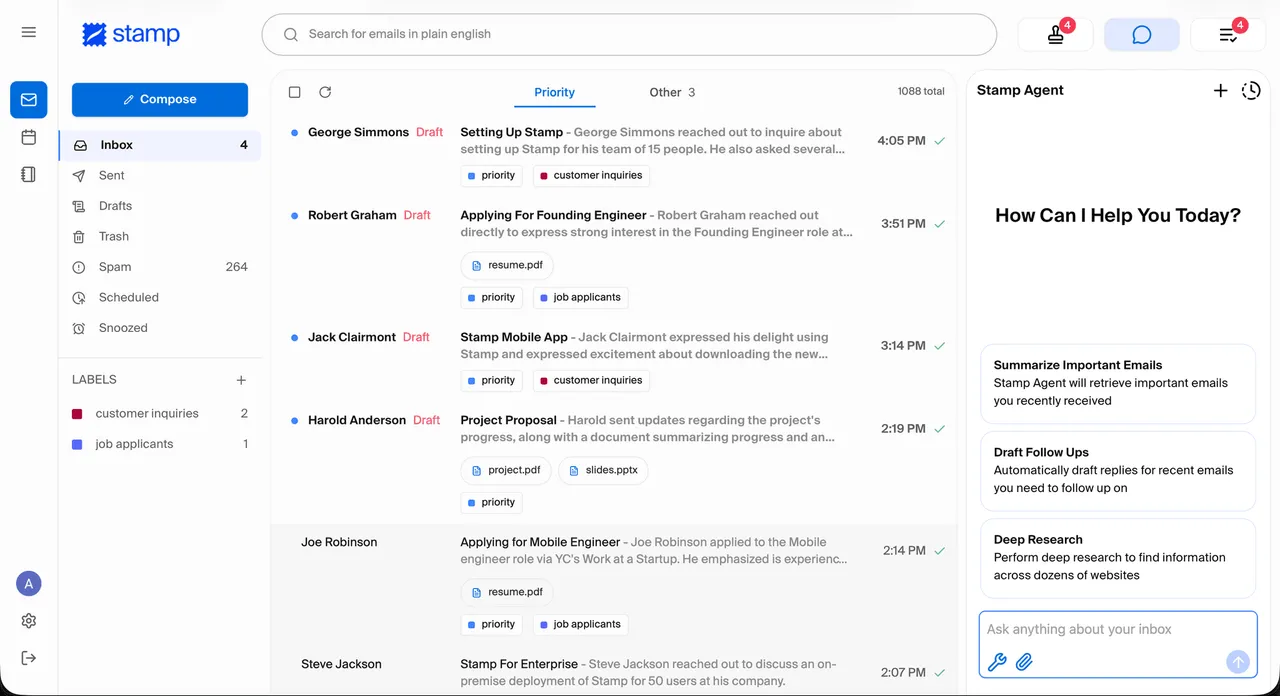Select job applicants label in sidebar
The height and width of the screenshot is (696, 1280).
point(160,444)
